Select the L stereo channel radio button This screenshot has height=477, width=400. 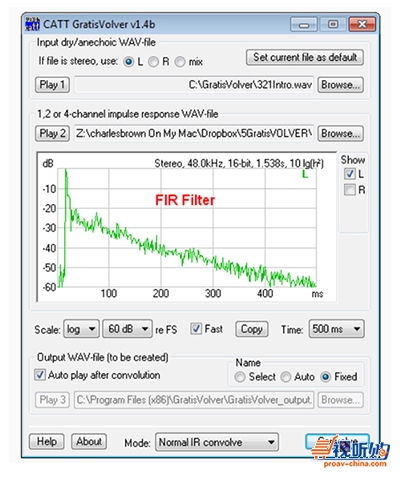(x=128, y=62)
